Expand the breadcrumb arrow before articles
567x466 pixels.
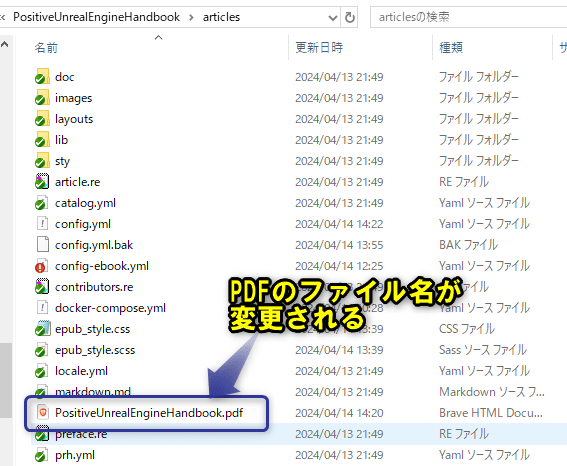[191, 17]
